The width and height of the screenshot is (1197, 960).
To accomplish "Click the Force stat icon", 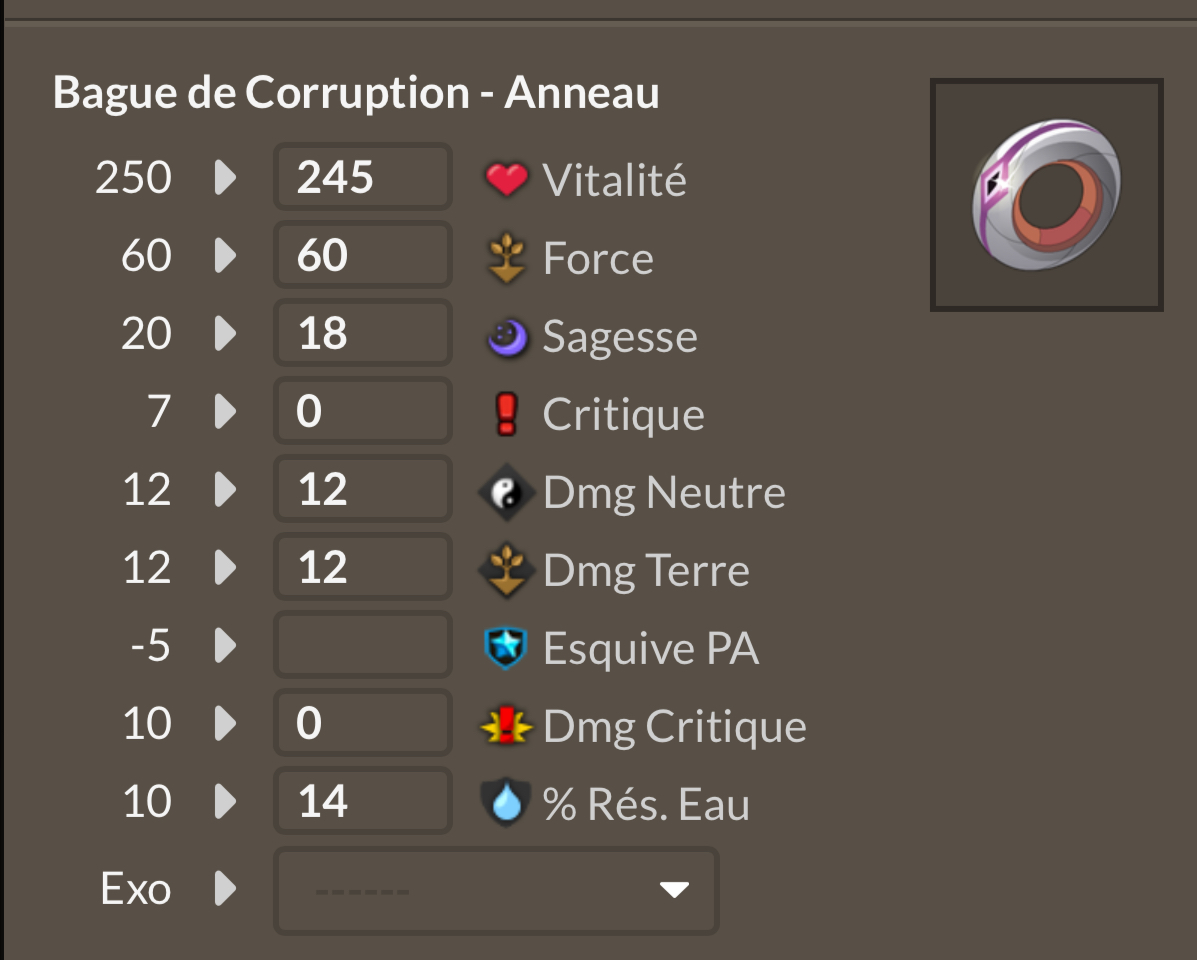I will (x=506, y=258).
